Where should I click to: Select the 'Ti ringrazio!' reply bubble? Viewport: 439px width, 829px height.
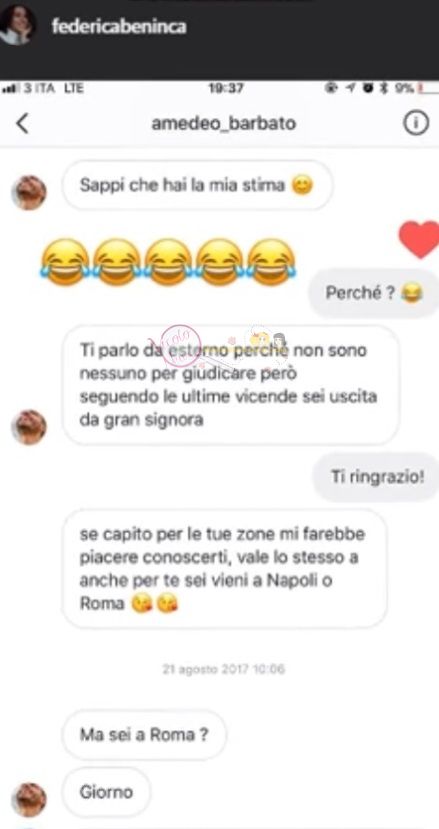[377, 477]
